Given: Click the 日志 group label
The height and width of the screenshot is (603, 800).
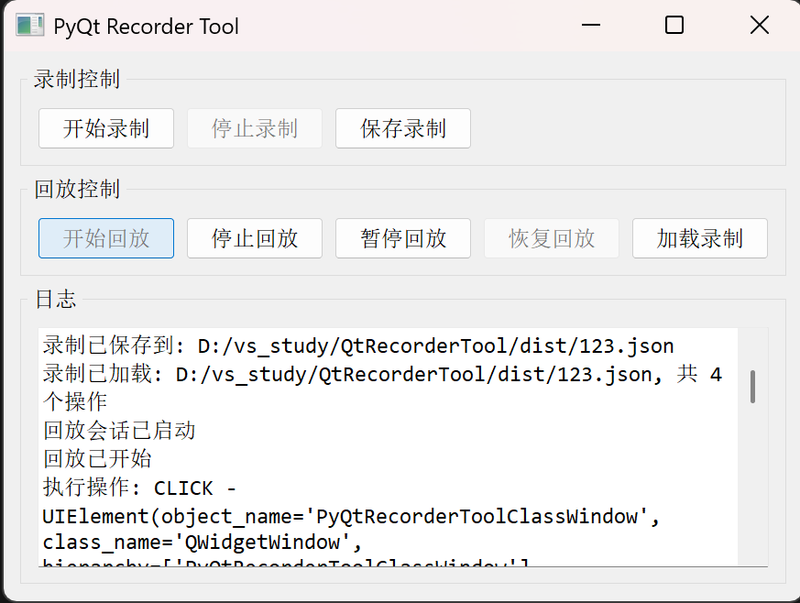Looking at the screenshot, I should click(55, 299).
